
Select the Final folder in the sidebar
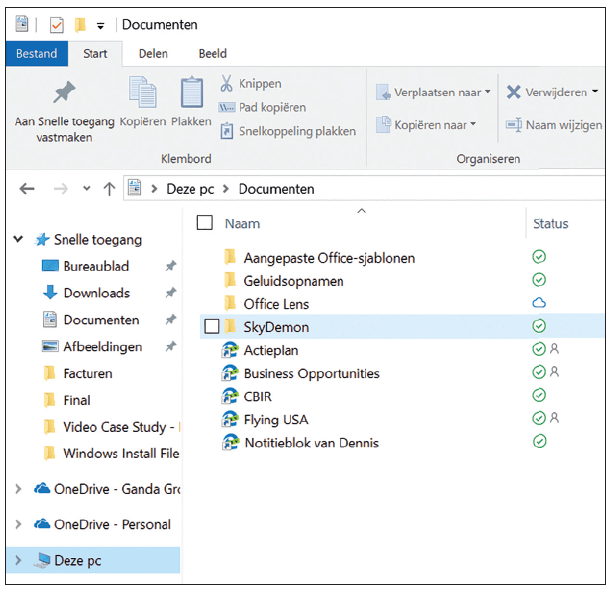pyautogui.click(x=77, y=400)
